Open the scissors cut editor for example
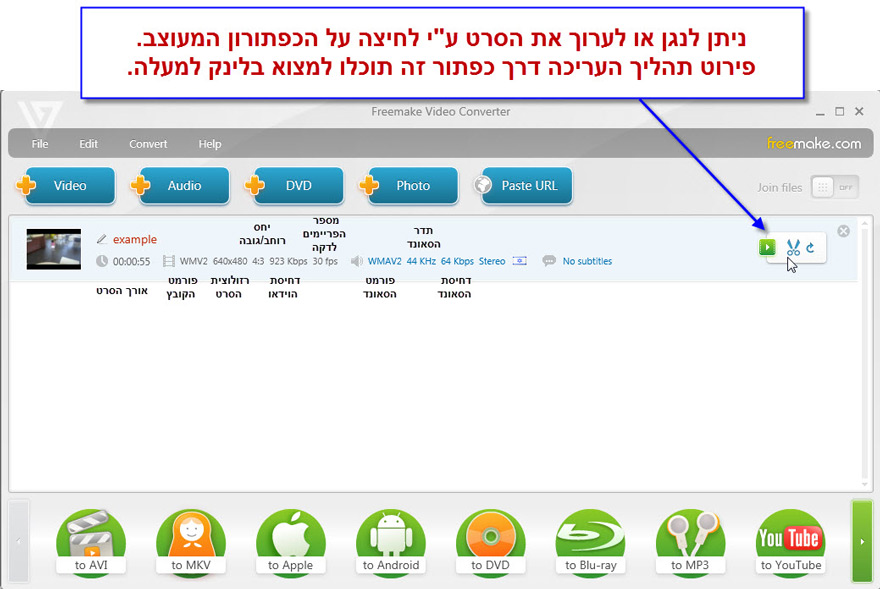This screenshot has width=880, height=589. point(792,248)
